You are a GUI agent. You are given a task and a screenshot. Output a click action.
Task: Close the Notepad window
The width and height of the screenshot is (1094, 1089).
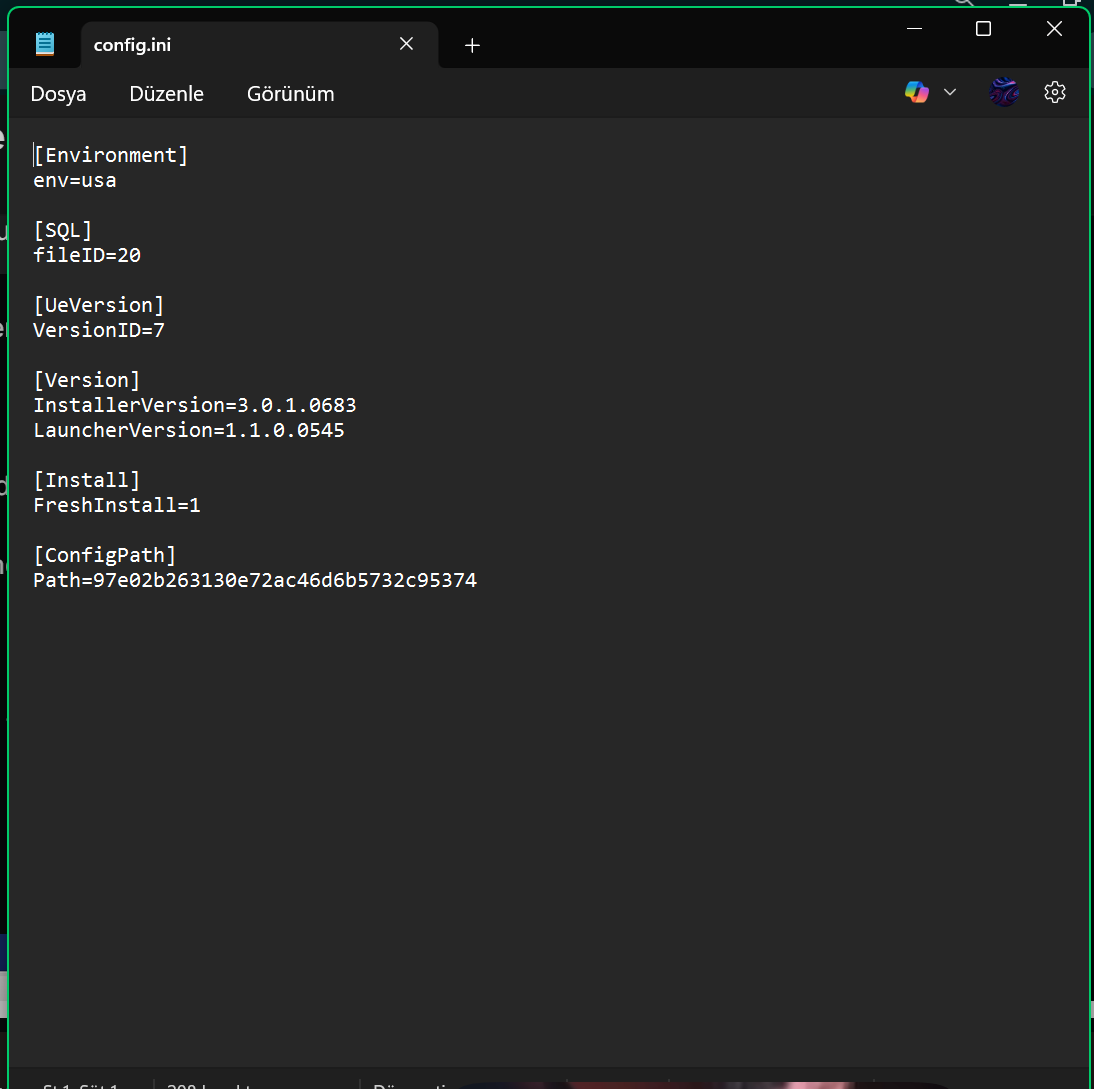click(x=1054, y=29)
